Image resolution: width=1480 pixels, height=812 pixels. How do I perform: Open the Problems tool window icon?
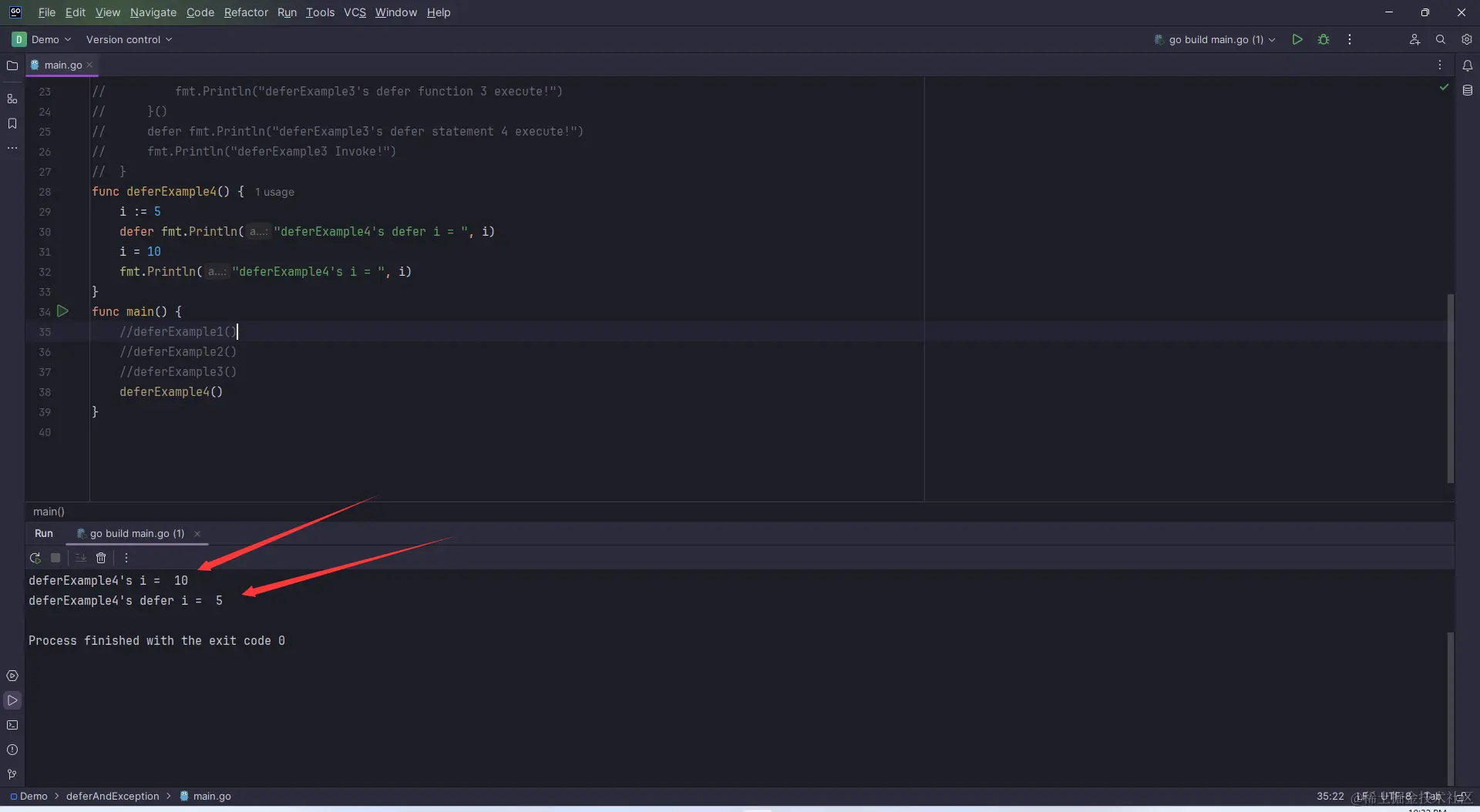coord(12,750)
